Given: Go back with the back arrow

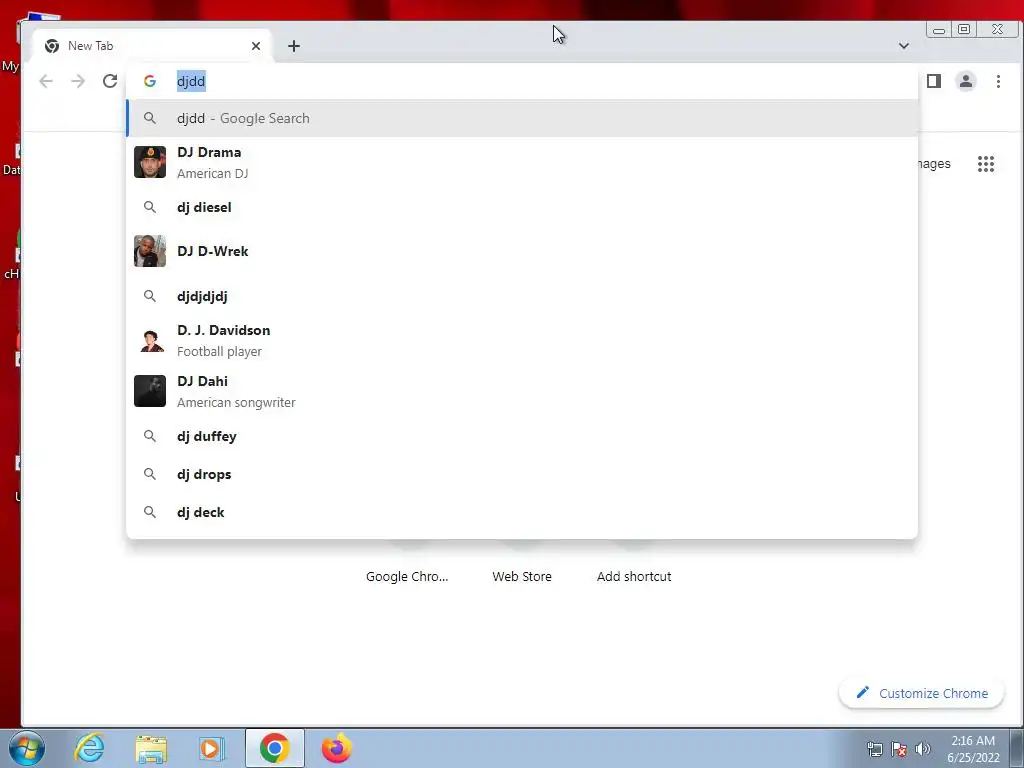Looking at the screenshot, I should coord(46,81).
